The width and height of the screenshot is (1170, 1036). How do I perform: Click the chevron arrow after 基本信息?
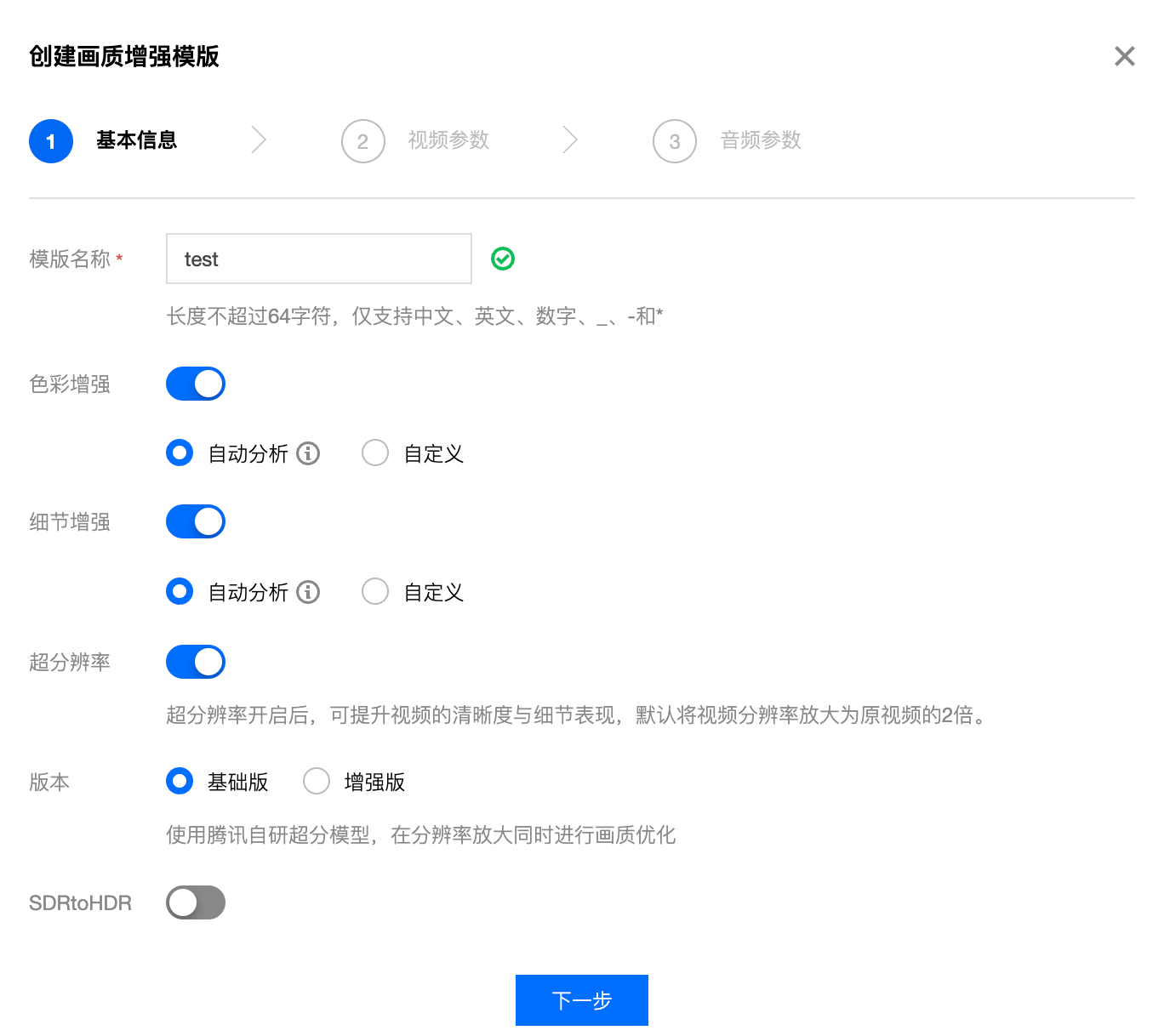[x=259, y=140]
